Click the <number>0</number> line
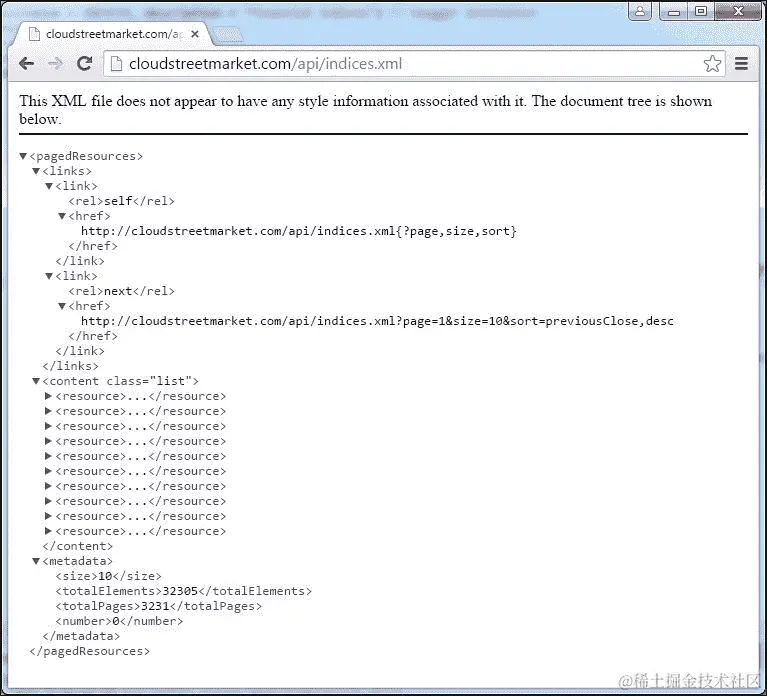767x696 pixels. tap(119, 621)
